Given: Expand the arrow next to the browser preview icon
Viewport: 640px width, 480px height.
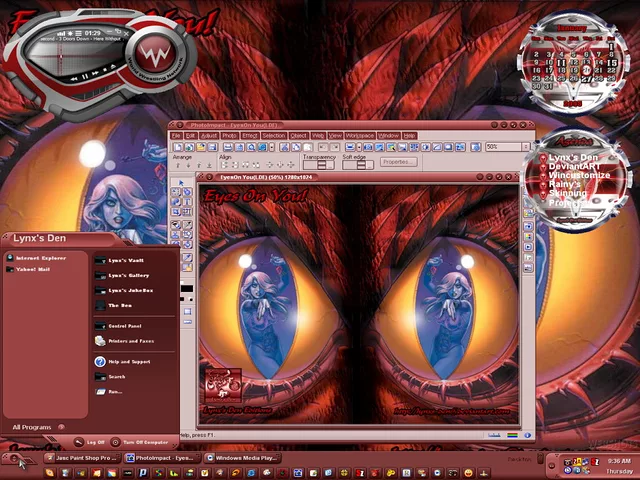Looking at the screenshot, I should tap(272, 147).
